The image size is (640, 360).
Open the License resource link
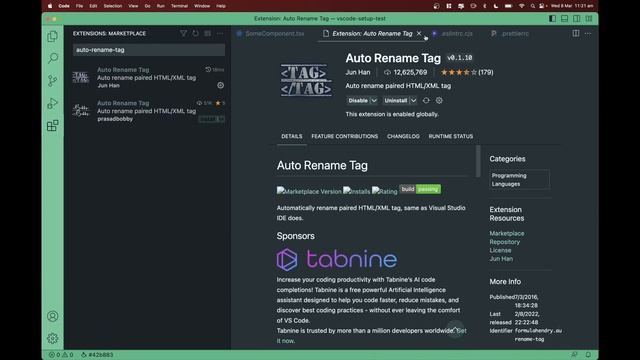coord(500,250)
